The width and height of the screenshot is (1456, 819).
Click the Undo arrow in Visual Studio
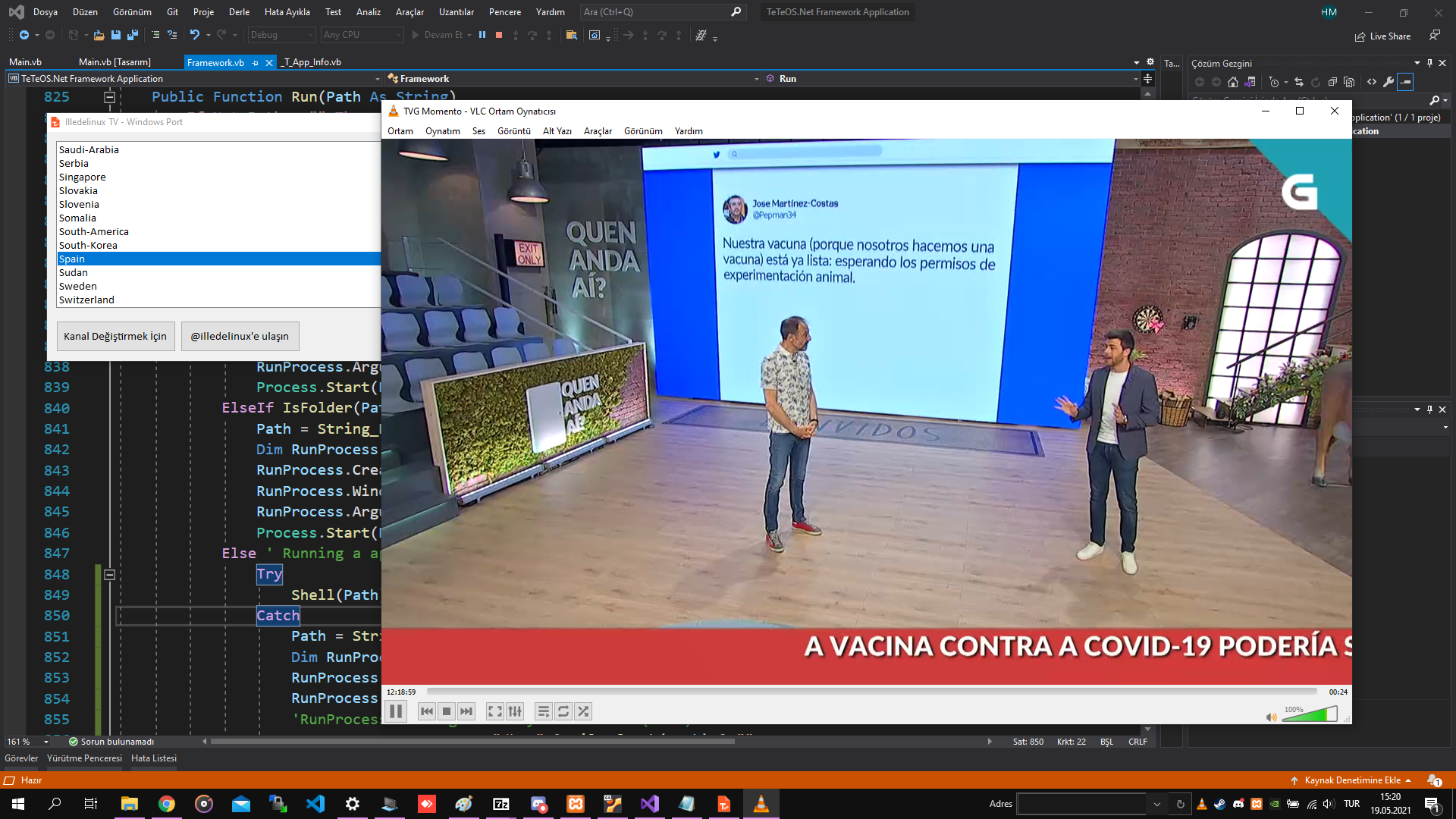pyautogui.click(x=195, y=35)
